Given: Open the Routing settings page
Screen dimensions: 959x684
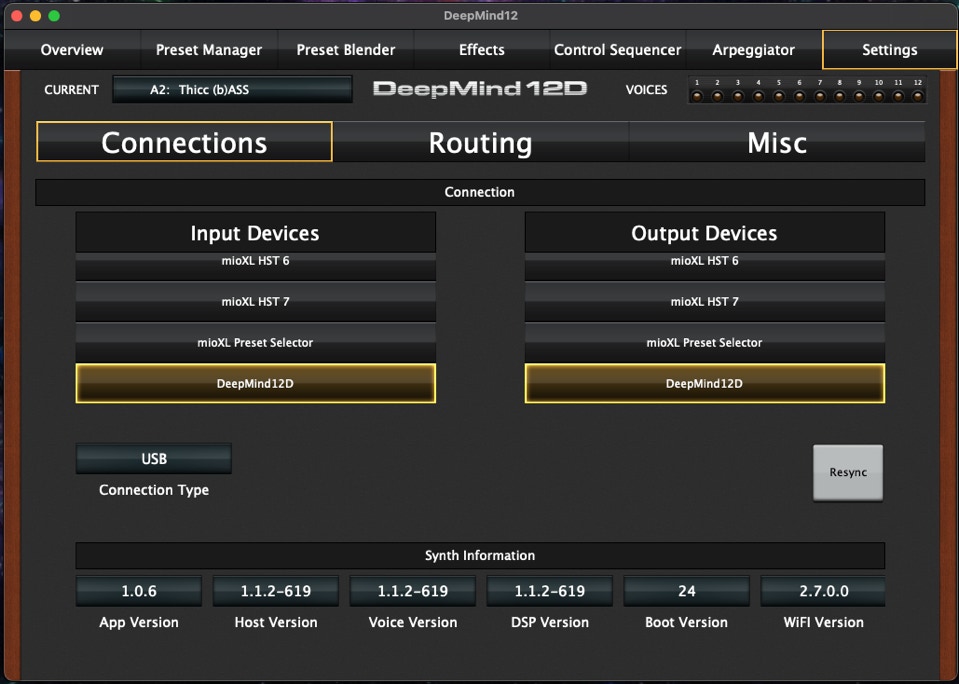Looking at the screenshot, I should 481,142.
